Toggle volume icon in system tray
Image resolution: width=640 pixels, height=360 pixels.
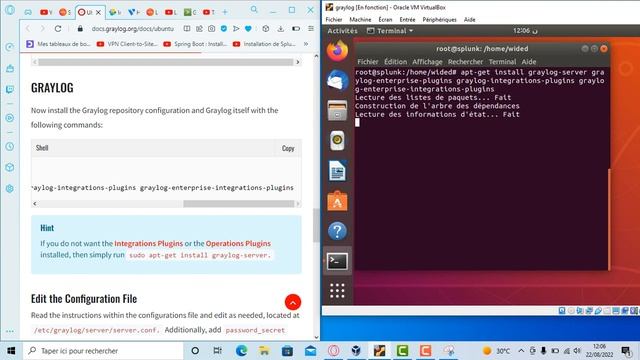pyautogui.click(x=577, y=351)
